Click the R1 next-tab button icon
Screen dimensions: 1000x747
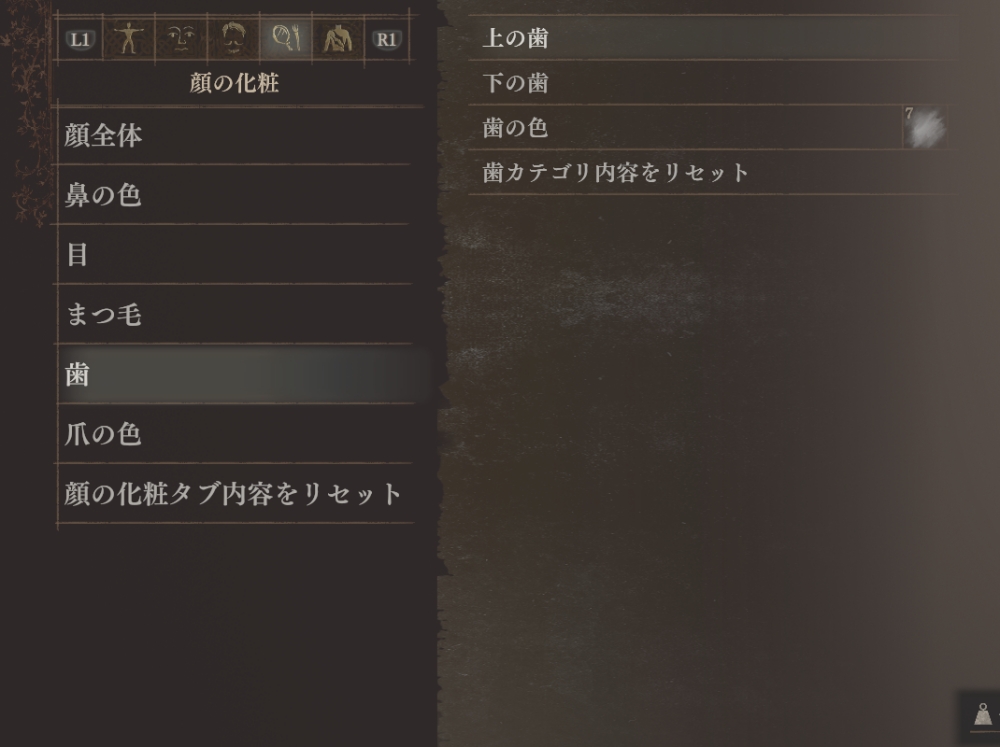pos(387,40)
